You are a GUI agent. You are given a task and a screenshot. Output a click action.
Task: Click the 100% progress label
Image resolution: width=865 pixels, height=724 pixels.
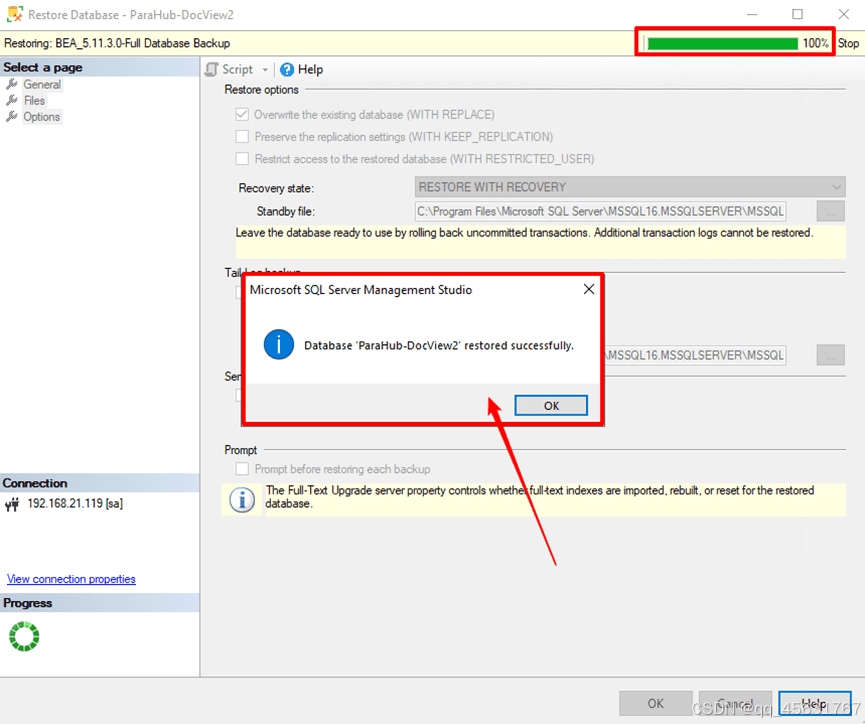(x=815, y=43)
